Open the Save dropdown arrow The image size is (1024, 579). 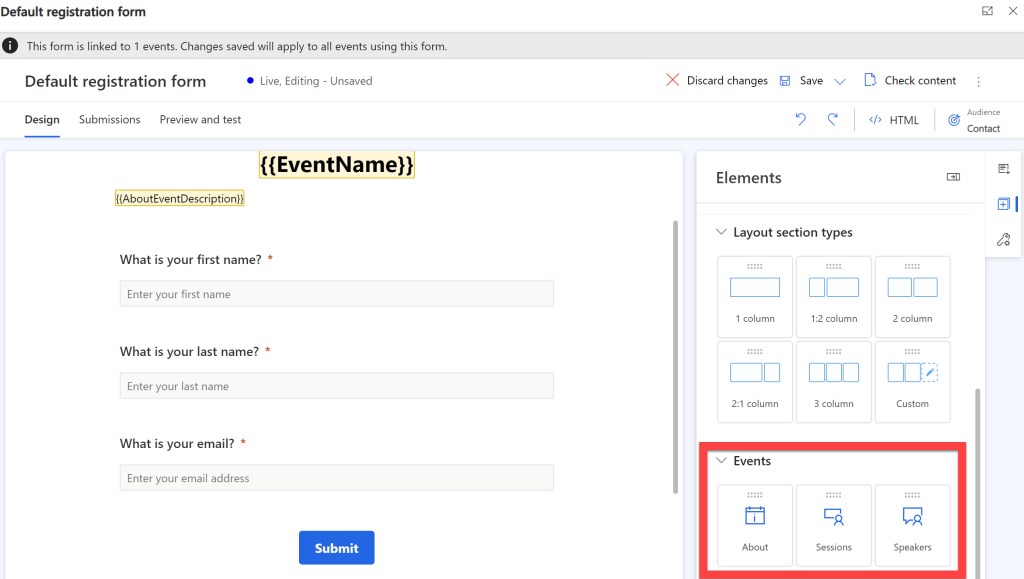click(x=840, y=81)
